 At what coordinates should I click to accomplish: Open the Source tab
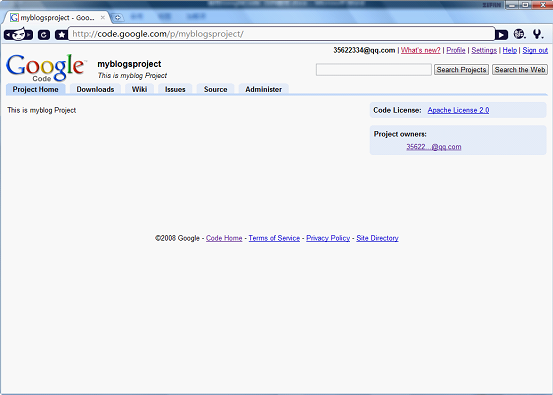point(215,89)
